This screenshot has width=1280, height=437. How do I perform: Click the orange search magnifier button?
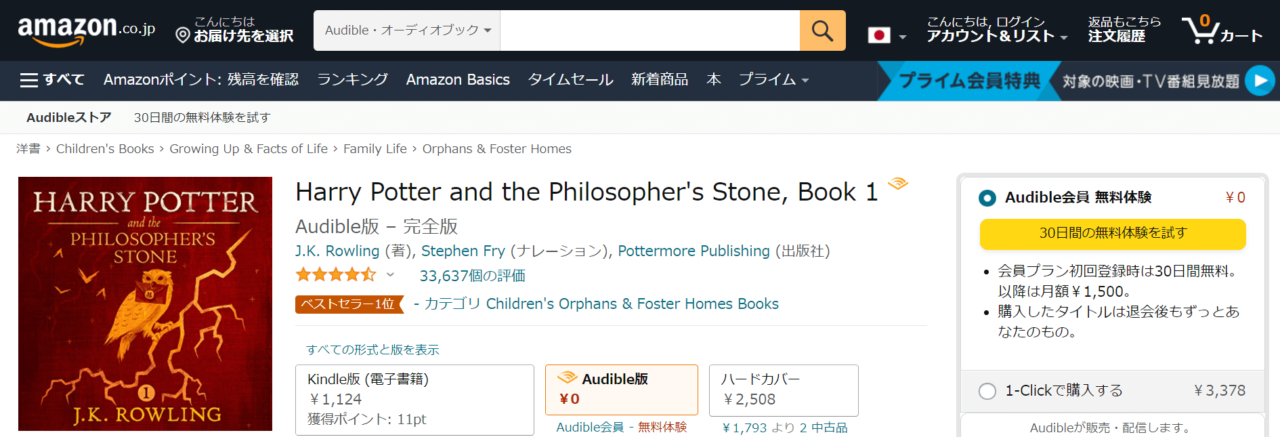[822, 31]
